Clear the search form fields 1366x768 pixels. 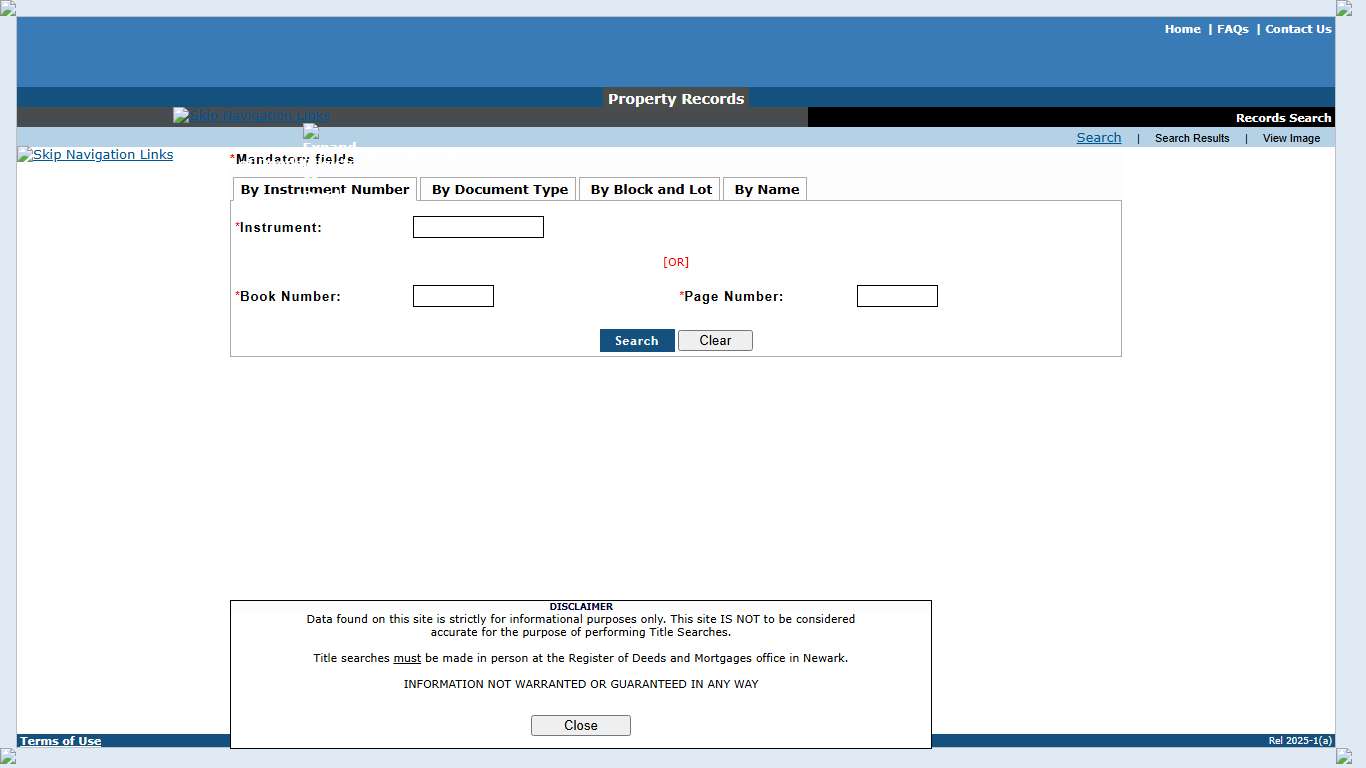(x=715, y=340)
